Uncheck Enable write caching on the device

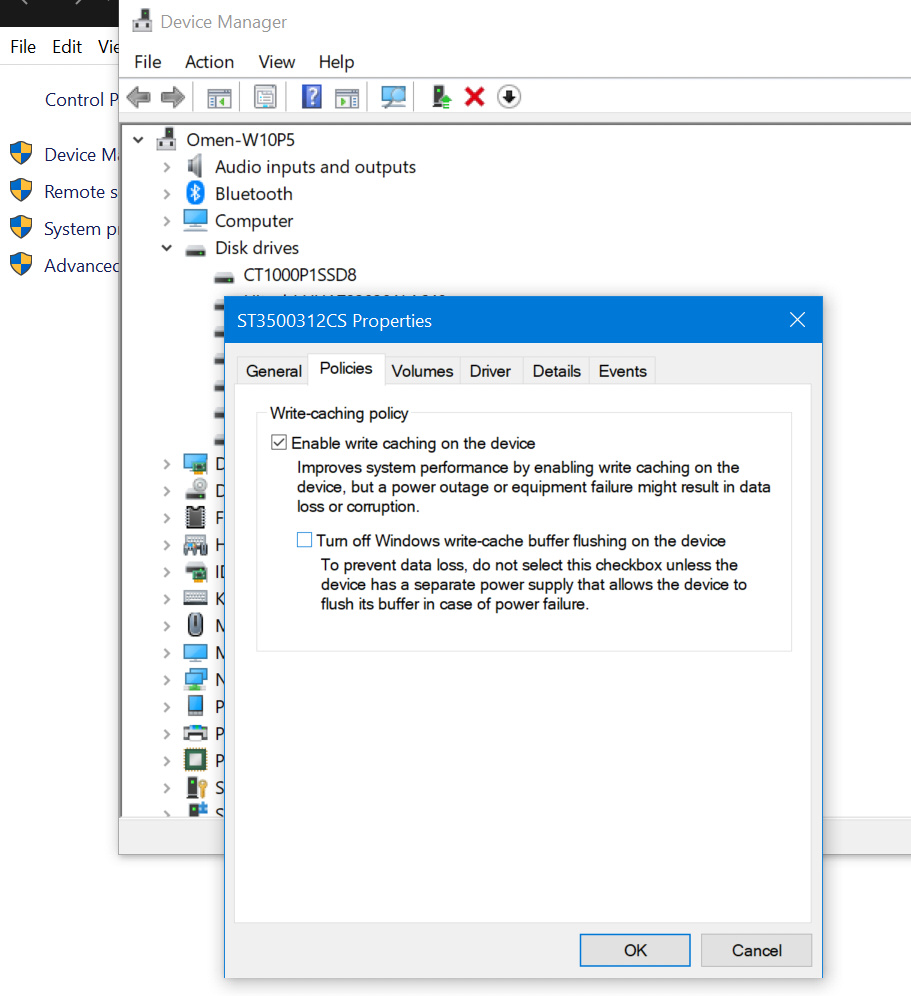(x=278, y=443)
